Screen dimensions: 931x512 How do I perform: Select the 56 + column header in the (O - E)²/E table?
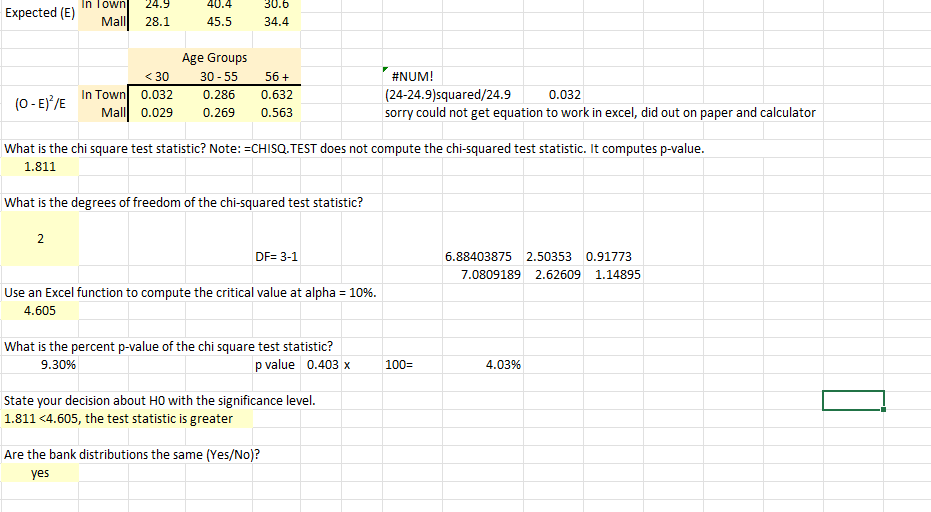(x=277, y=77)
